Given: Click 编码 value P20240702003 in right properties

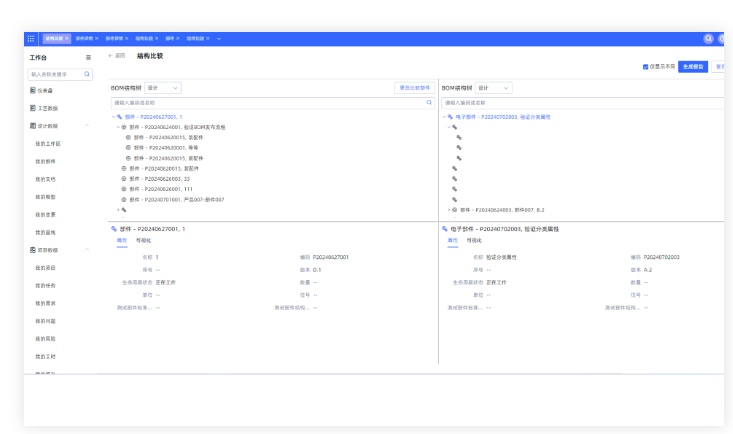Looking at the screenshot, I should pos(661,257).
